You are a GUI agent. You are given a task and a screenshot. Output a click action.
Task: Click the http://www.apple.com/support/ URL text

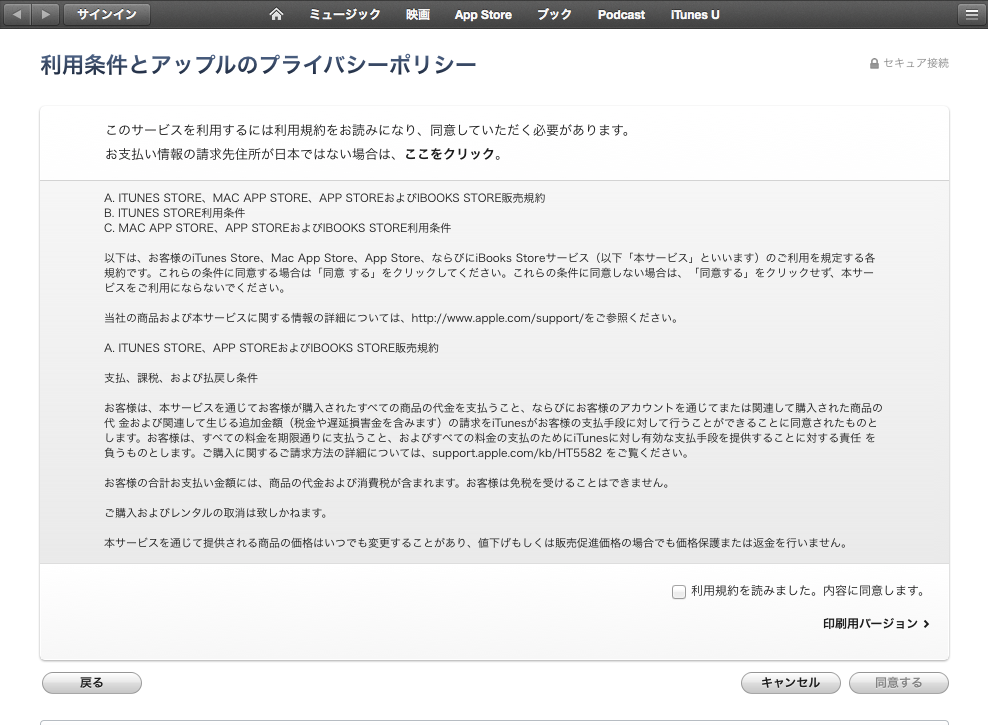pyautogui.click(x=498, y=318)
